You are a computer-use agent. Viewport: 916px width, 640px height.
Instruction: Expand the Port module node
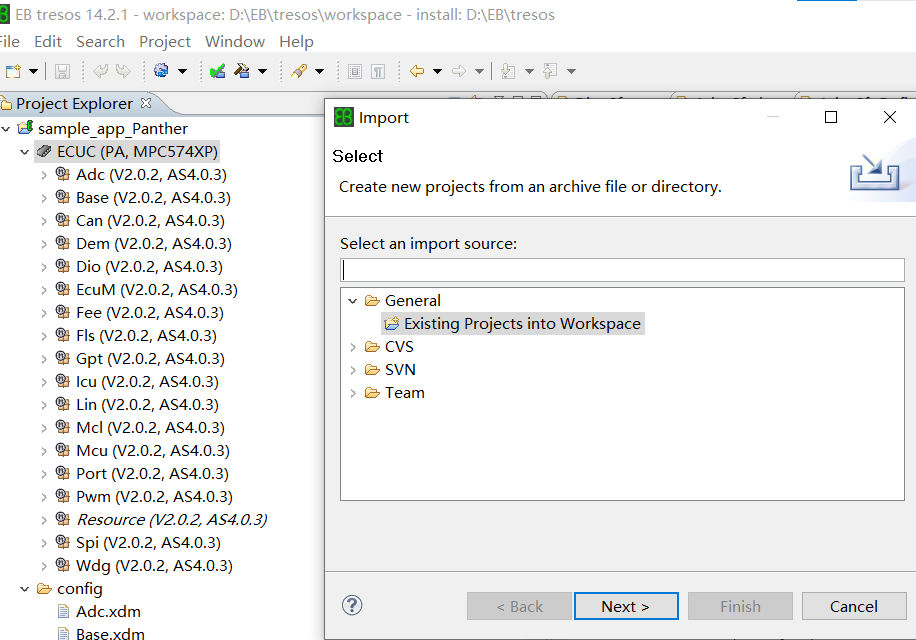44,474
